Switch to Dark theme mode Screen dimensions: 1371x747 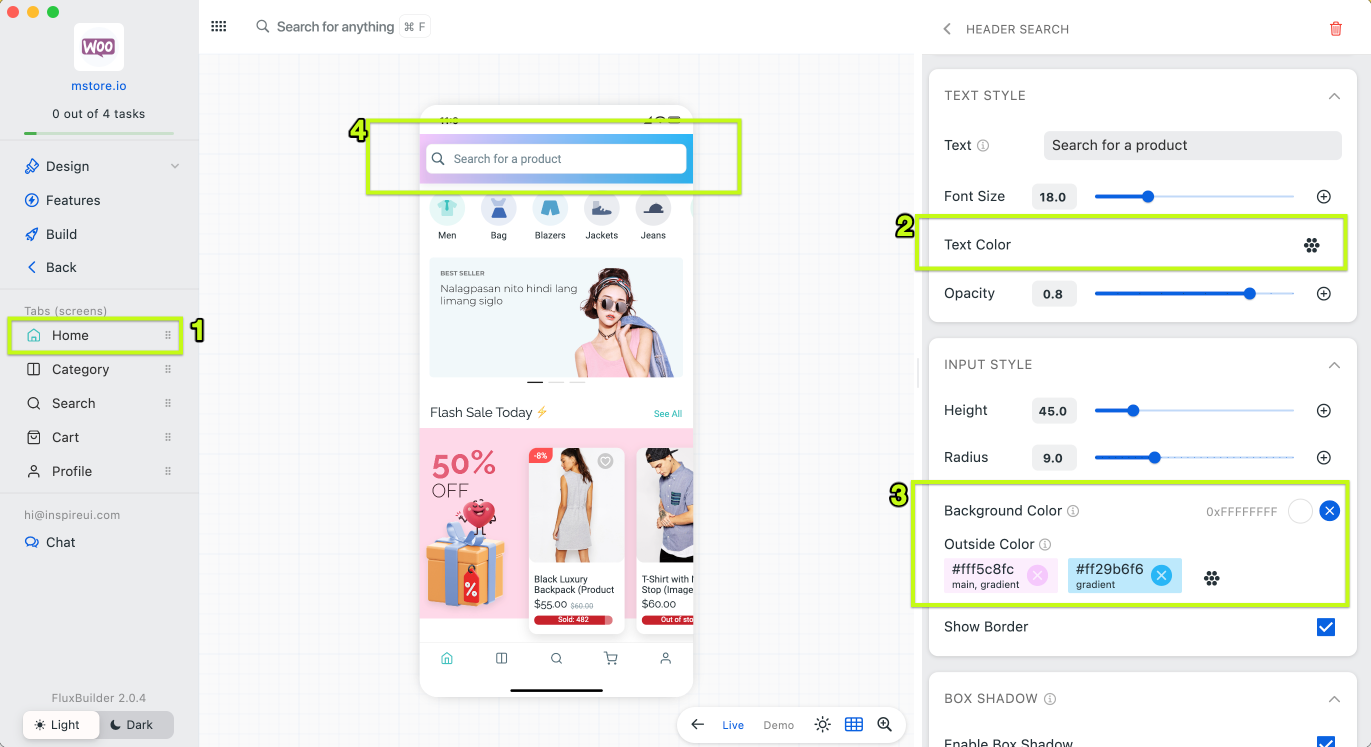click(131, 725)
